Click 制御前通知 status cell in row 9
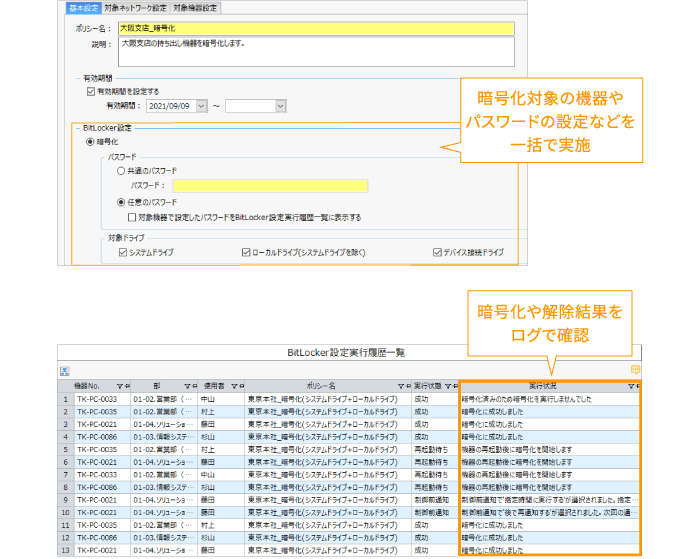 [x=435, y=500]
